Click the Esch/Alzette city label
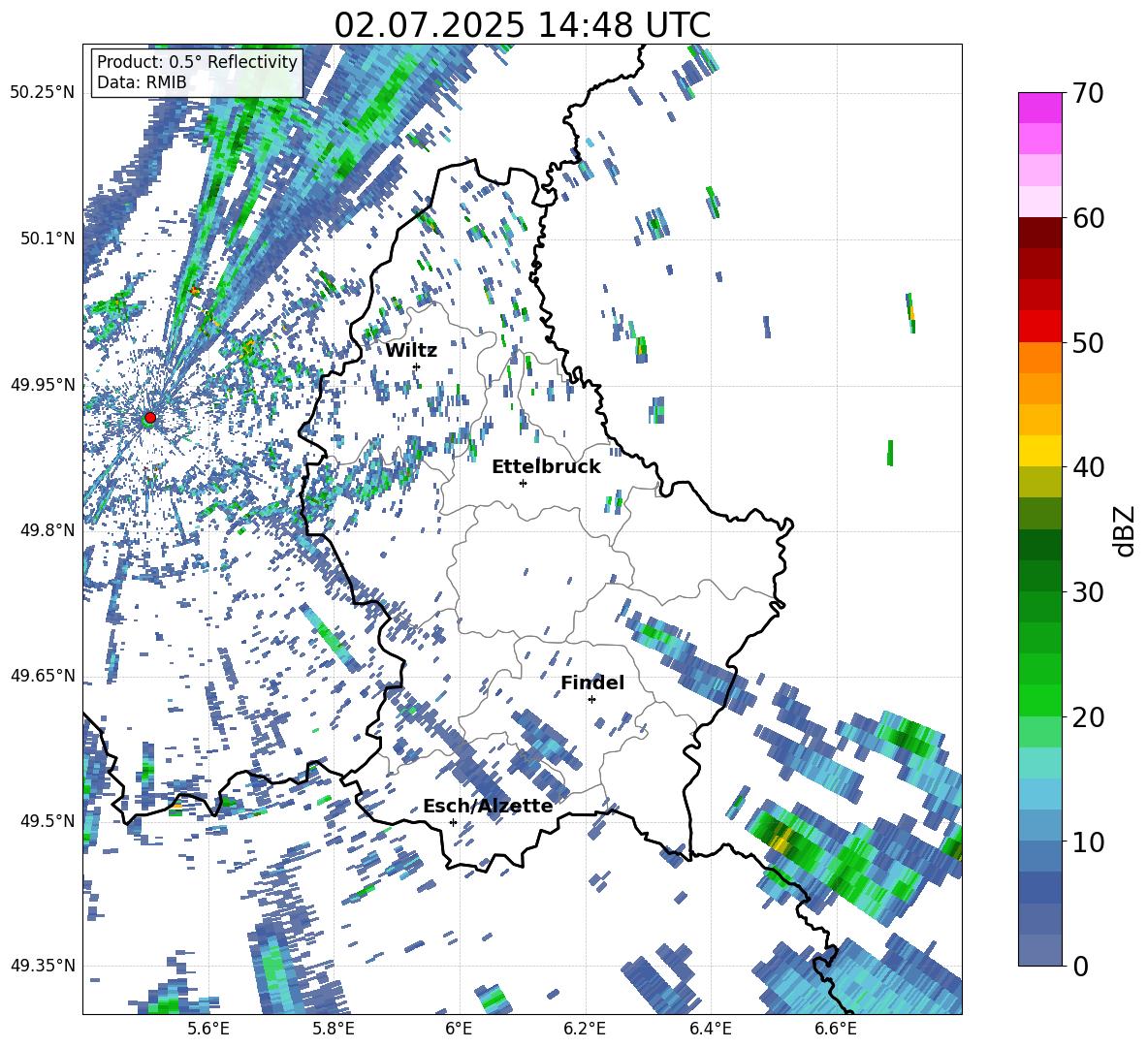The height and width of the screenshot is (1048, 1148). 488,807
